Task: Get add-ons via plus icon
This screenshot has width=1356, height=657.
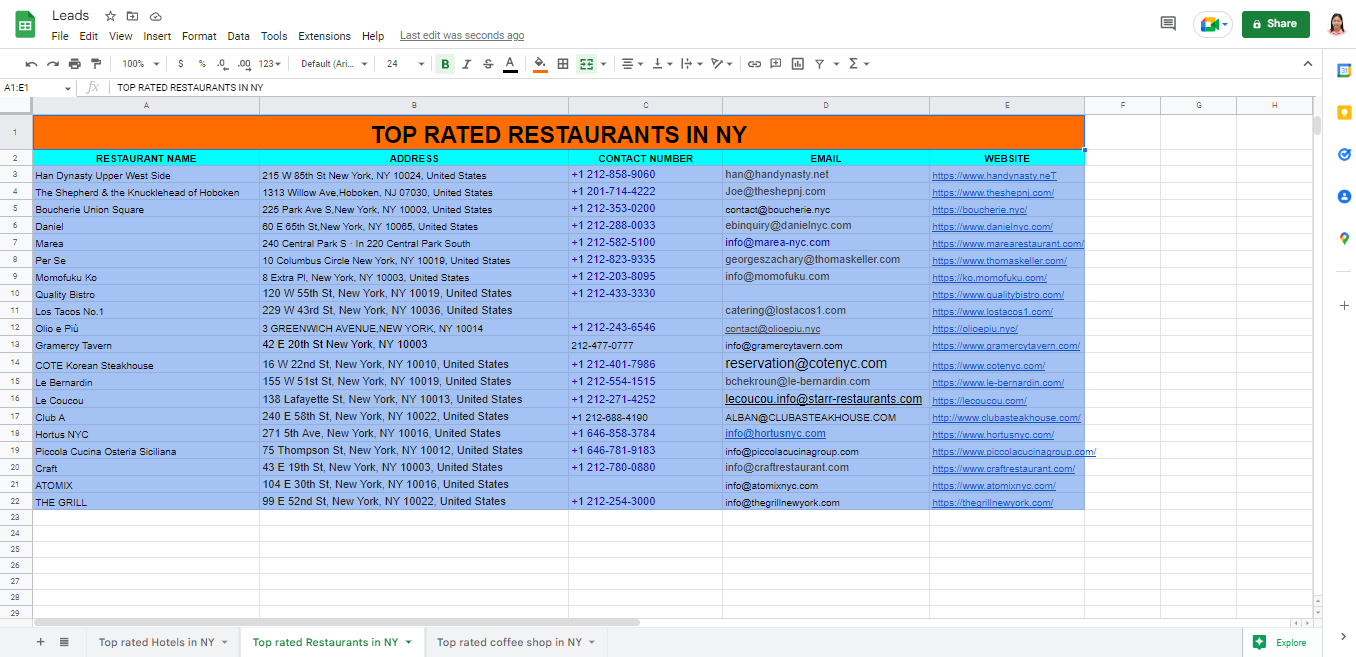Action: coord(1343,305)
